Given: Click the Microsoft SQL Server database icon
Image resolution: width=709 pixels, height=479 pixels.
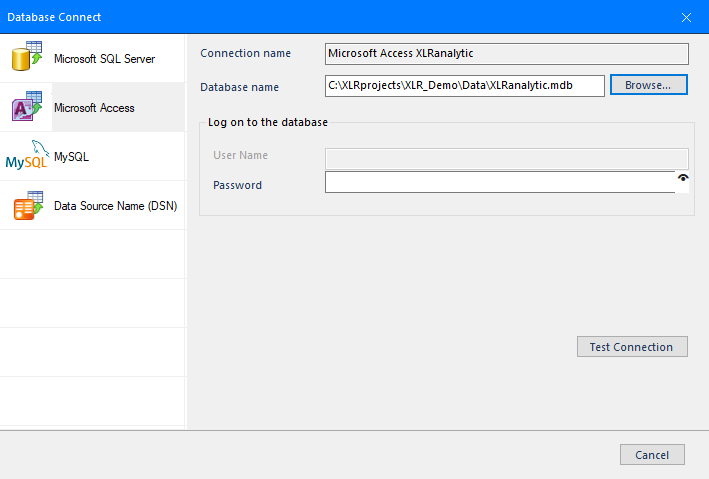Looking at the screenshot, I should pyautogui.click(x=27, y=57).
